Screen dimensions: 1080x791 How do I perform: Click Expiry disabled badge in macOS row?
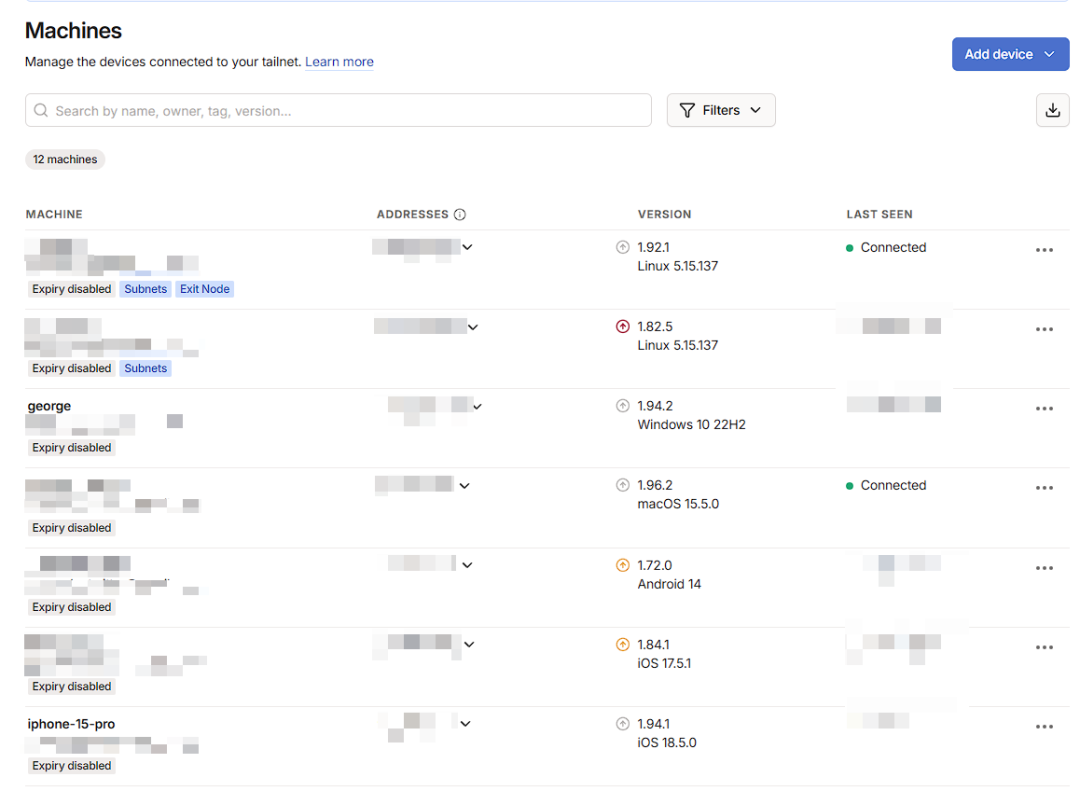pos(71,528)
